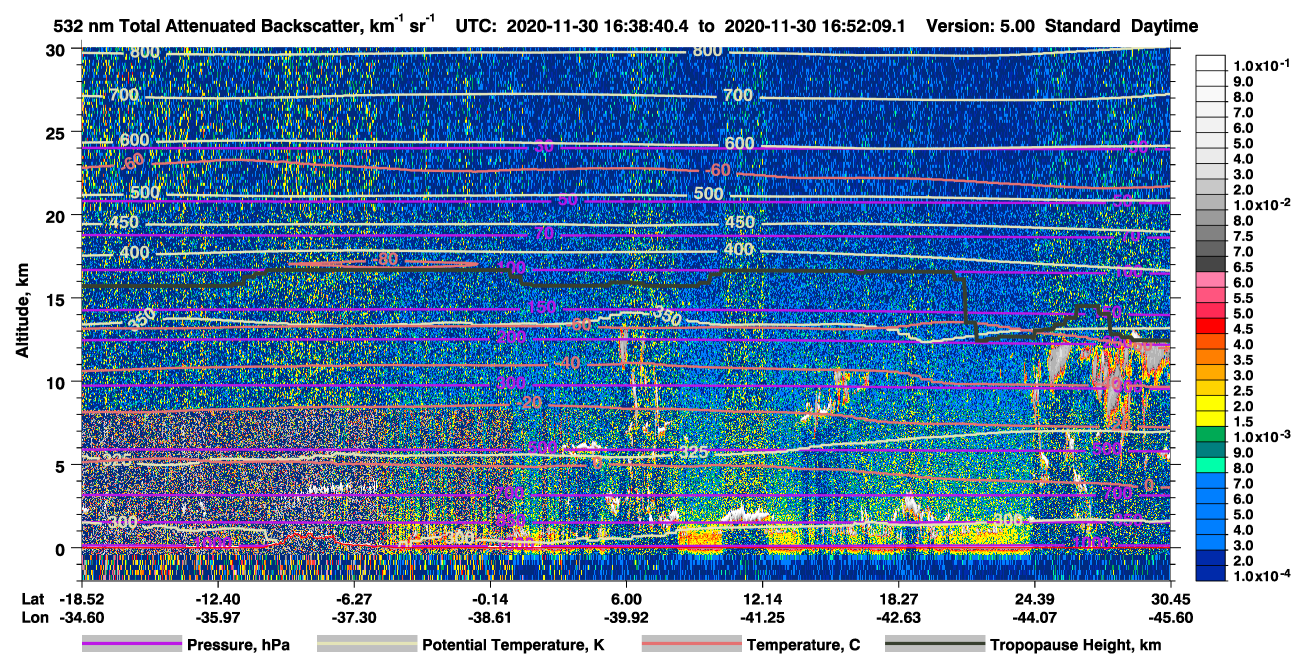Click latitude value 30.45

[x=1171, y=599]
